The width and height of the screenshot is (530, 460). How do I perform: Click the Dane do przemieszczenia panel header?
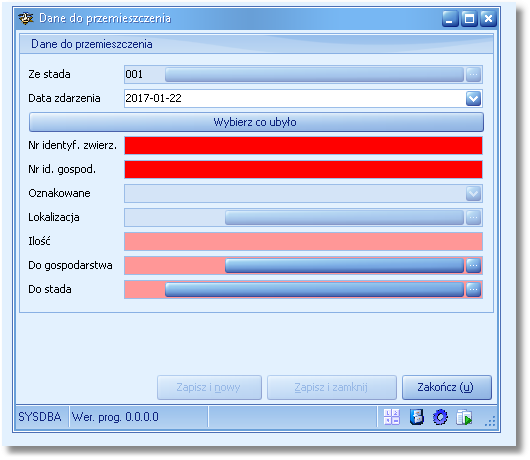pos(256,44)
